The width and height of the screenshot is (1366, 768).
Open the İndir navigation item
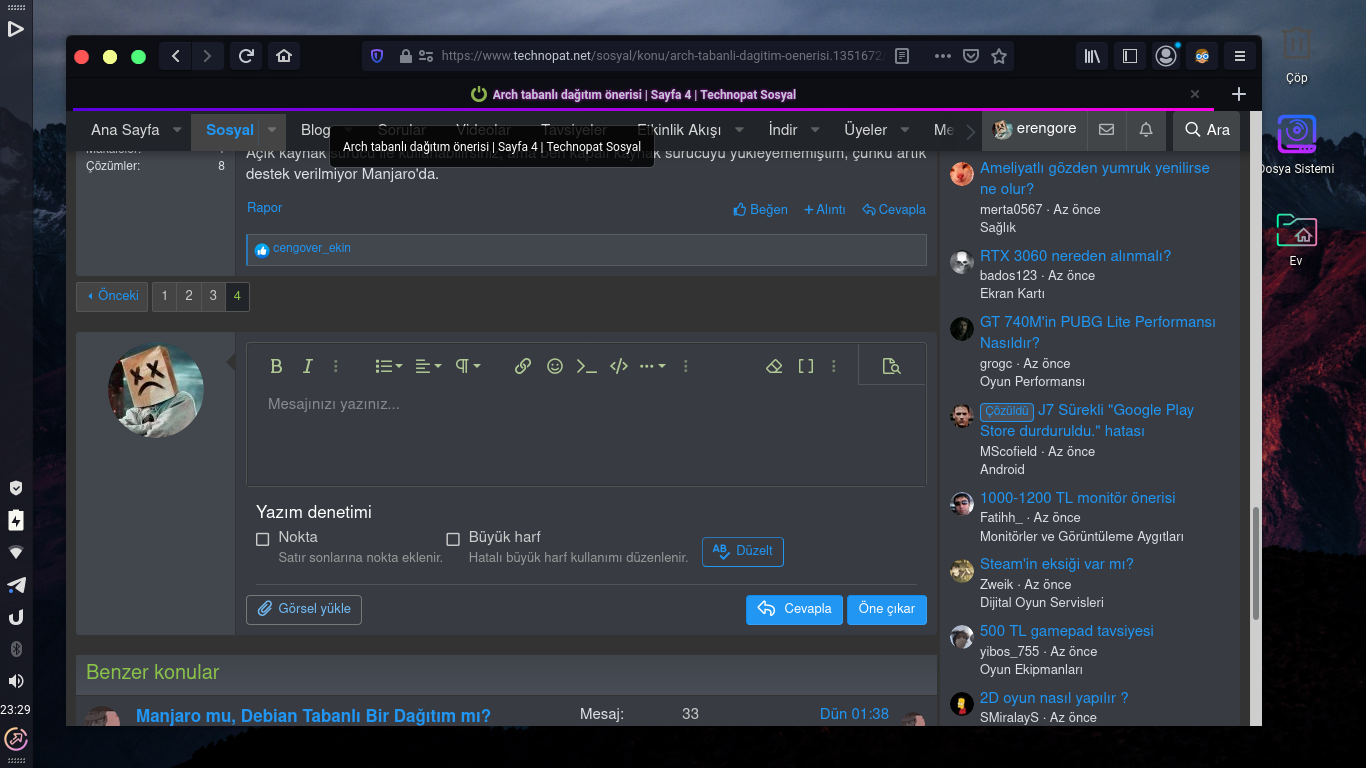coord(783,130)
